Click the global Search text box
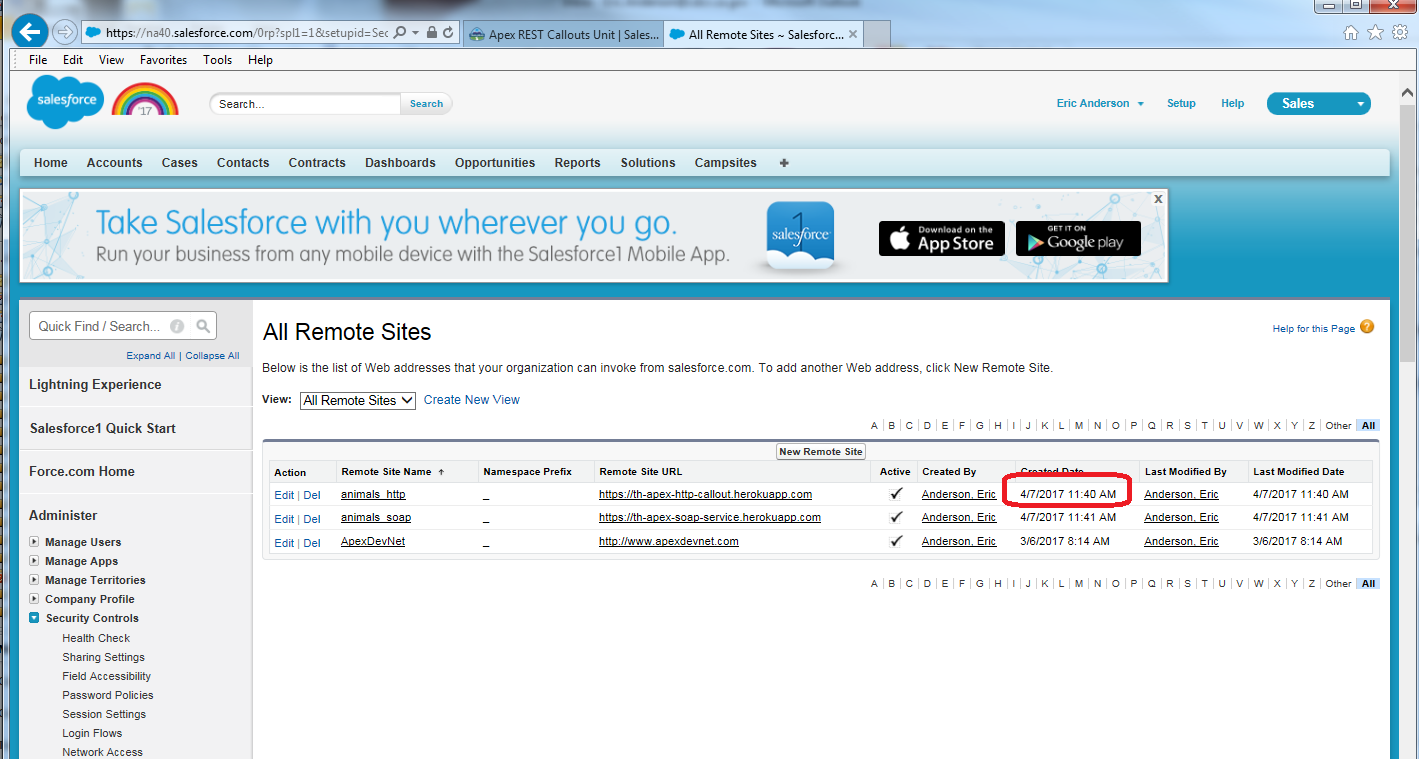Viewport: 1419px width, 759px height. pos(305,104)
